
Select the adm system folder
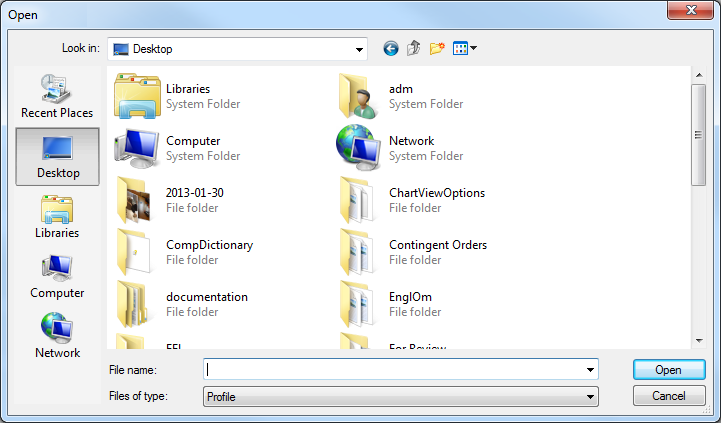pyautogui.click(x=400, y=96)
